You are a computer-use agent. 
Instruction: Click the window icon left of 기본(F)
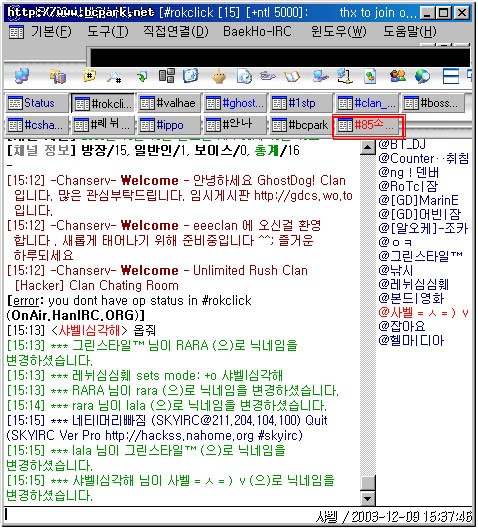[16, 32]
